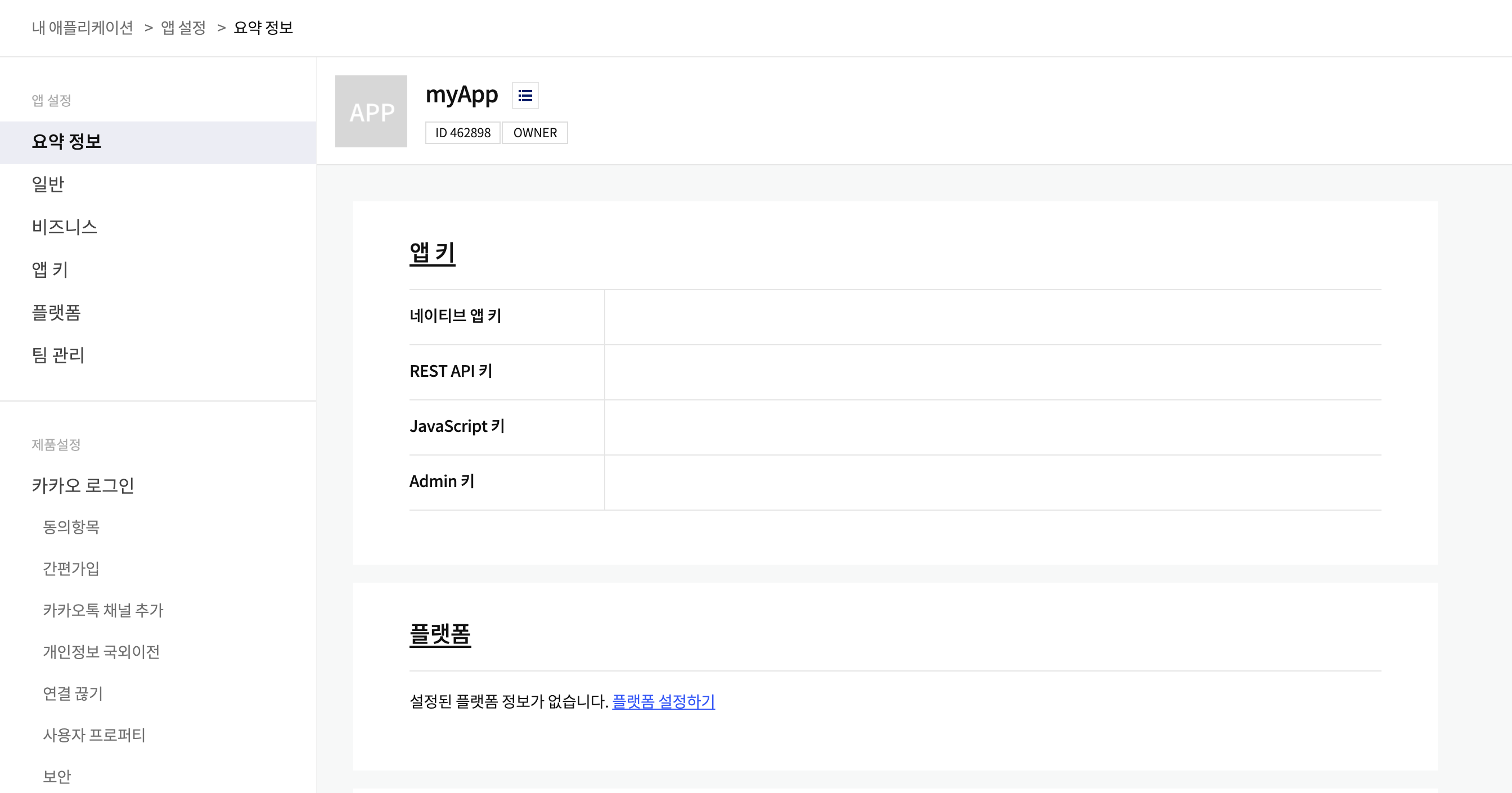The image size is (1512, 793).
Task: Click 설정된 플랫폼 정보가 없습니다 message
Action: pos(508,701)
